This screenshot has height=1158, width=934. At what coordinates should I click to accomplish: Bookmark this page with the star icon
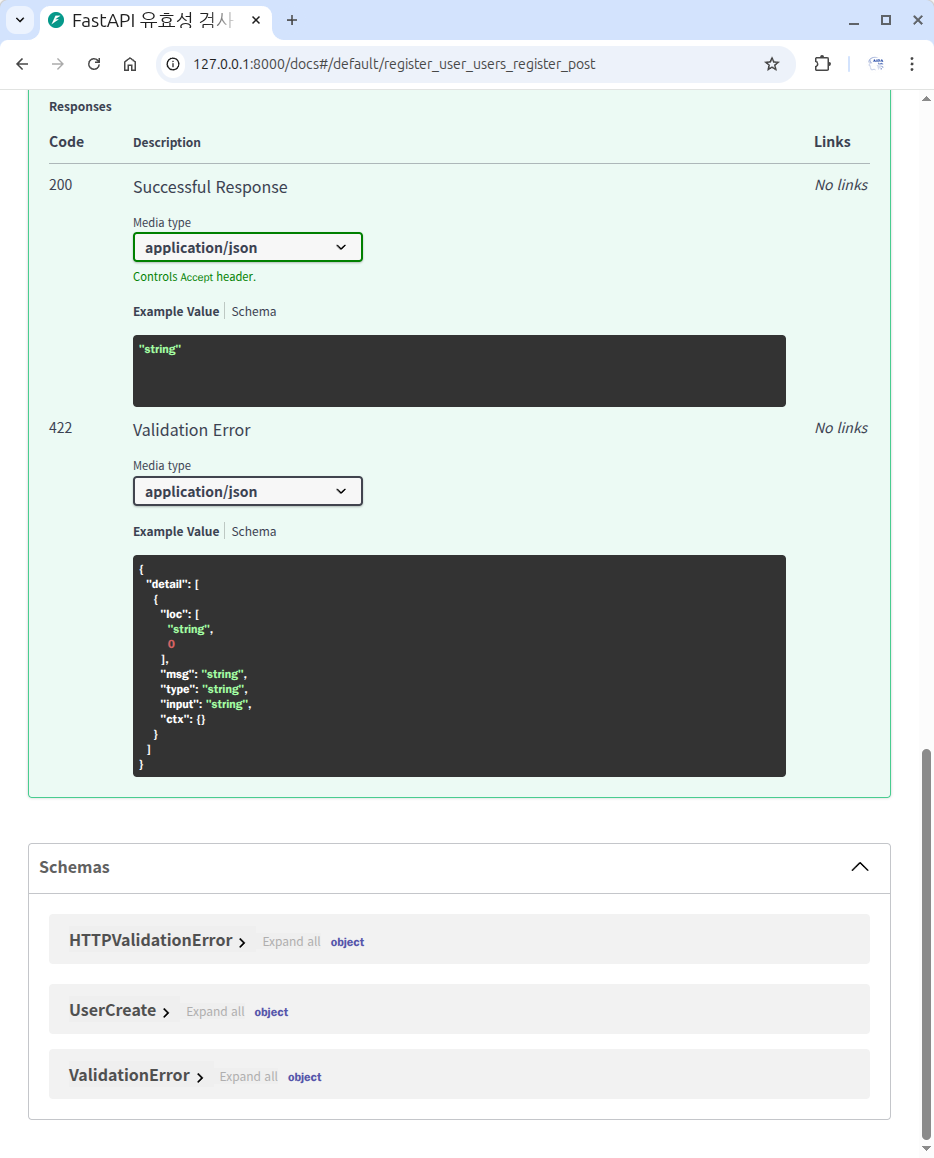tap(772, 64)
